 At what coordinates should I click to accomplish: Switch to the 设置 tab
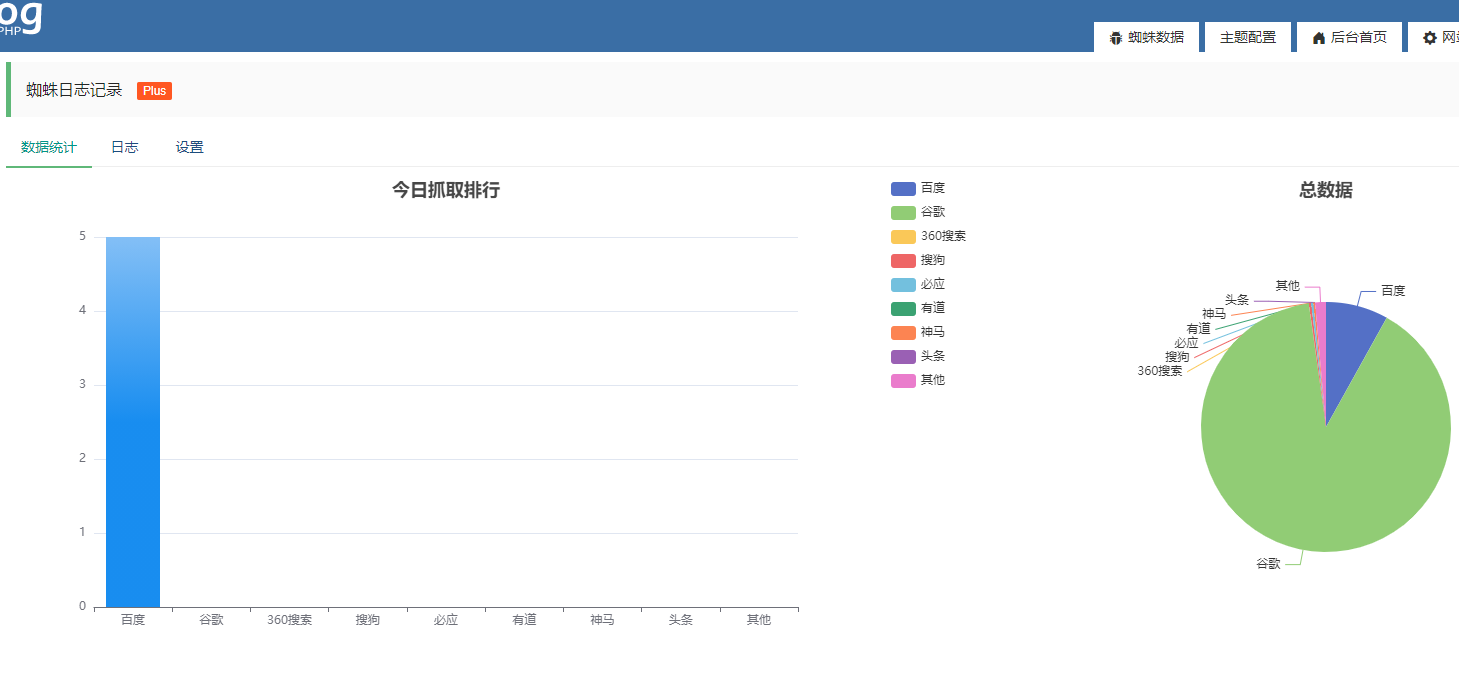(x=190, y=147)
